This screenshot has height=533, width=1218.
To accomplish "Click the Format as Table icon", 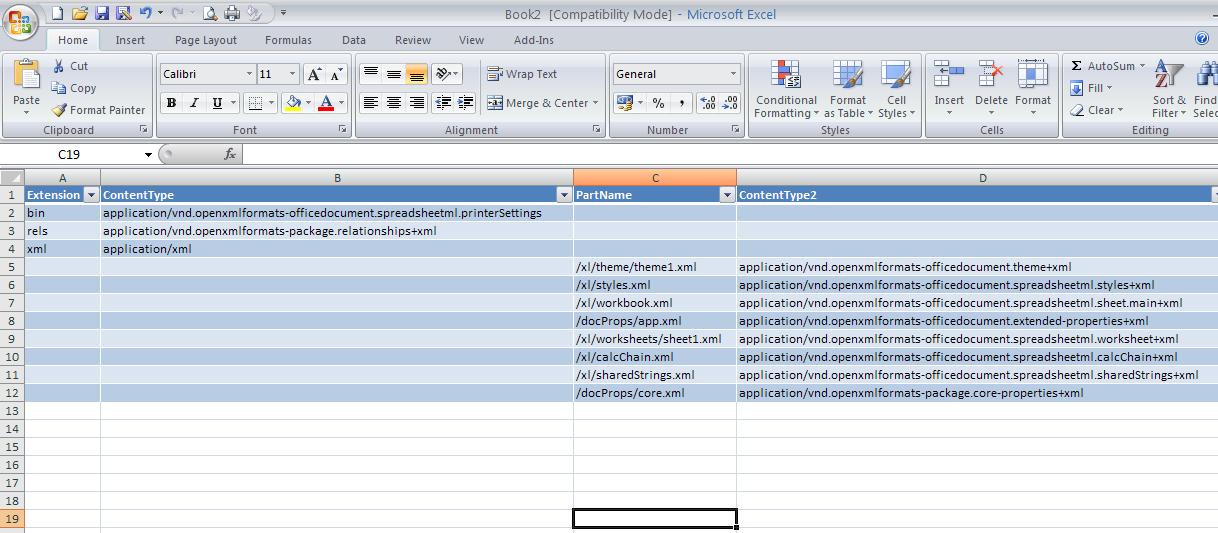I will click(x=847, y=88).
